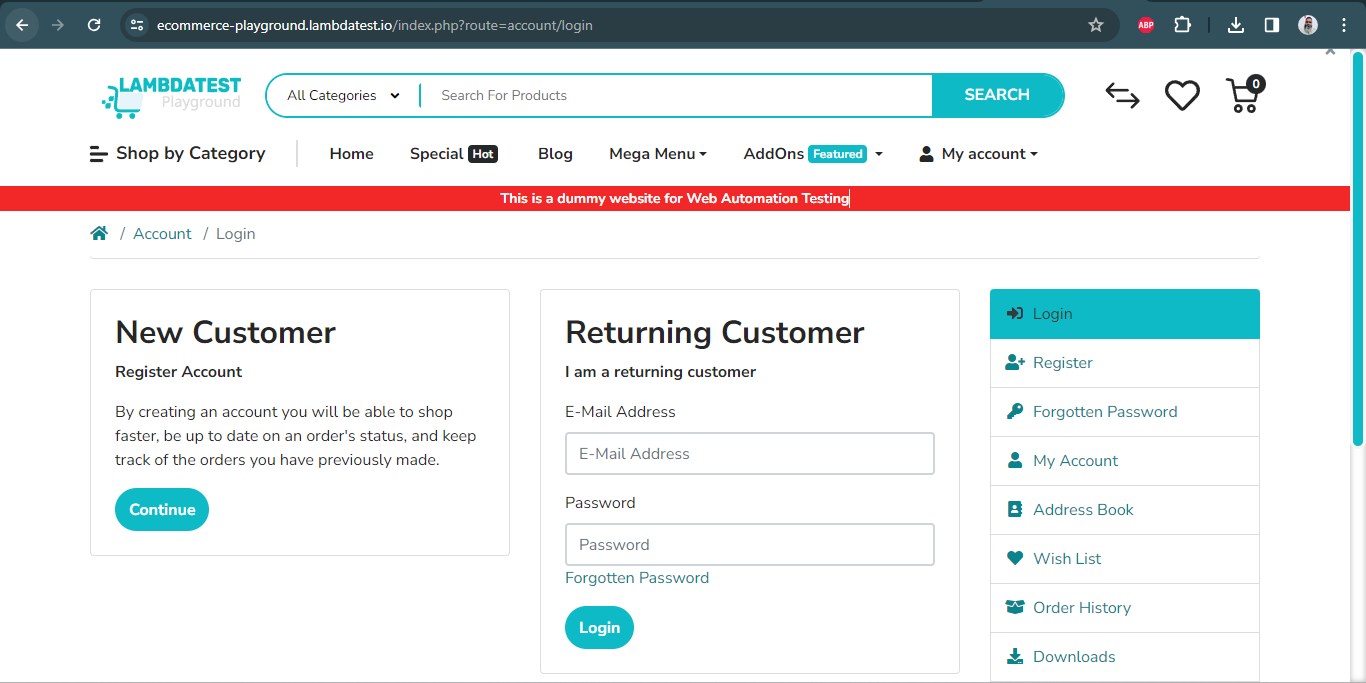Click the product compare arrows icon
The width and height of the screenshot is (1366, 683).
coord(1122,96)
